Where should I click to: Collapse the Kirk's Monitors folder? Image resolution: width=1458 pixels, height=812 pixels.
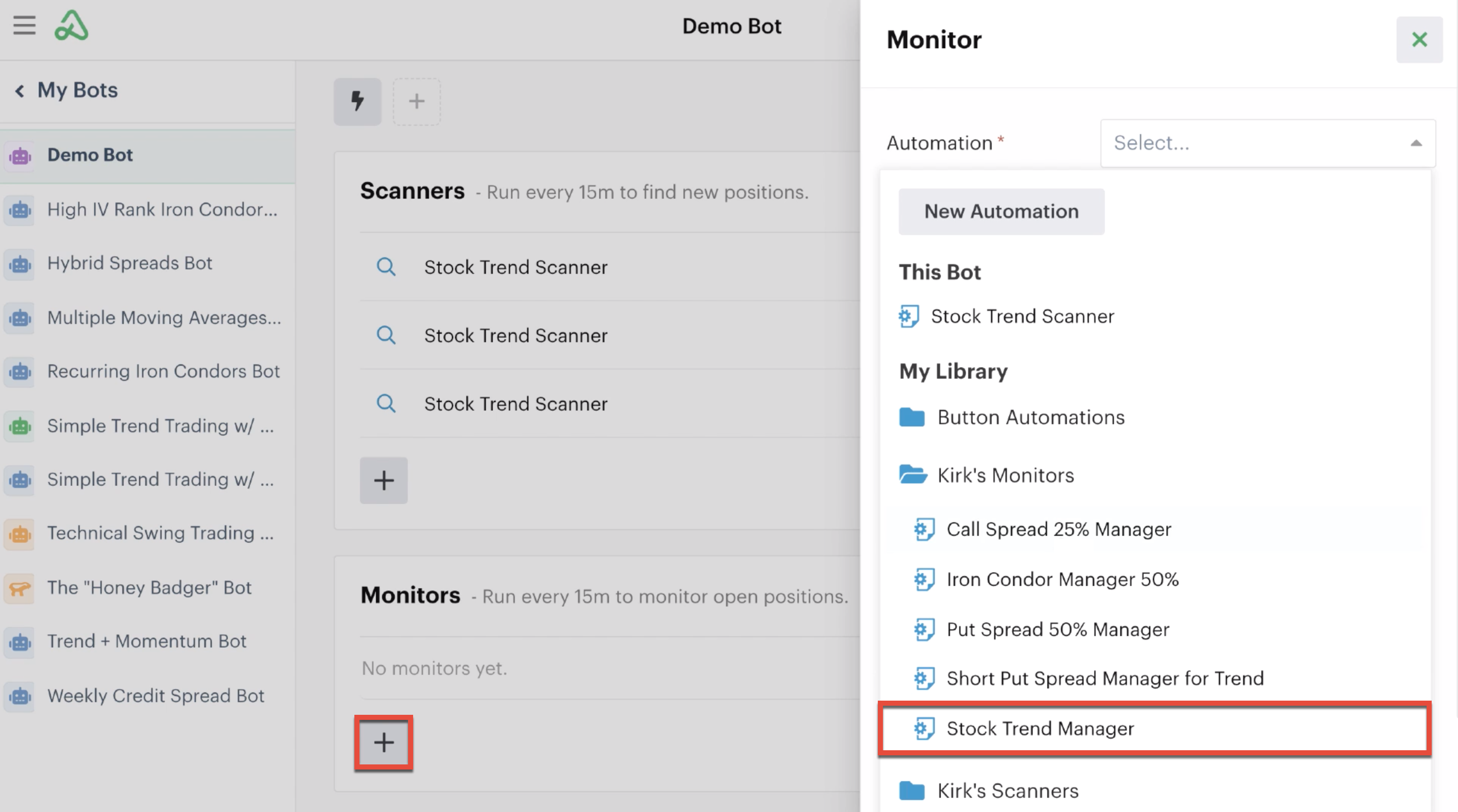pyautogui.click(x=987, y=475)
